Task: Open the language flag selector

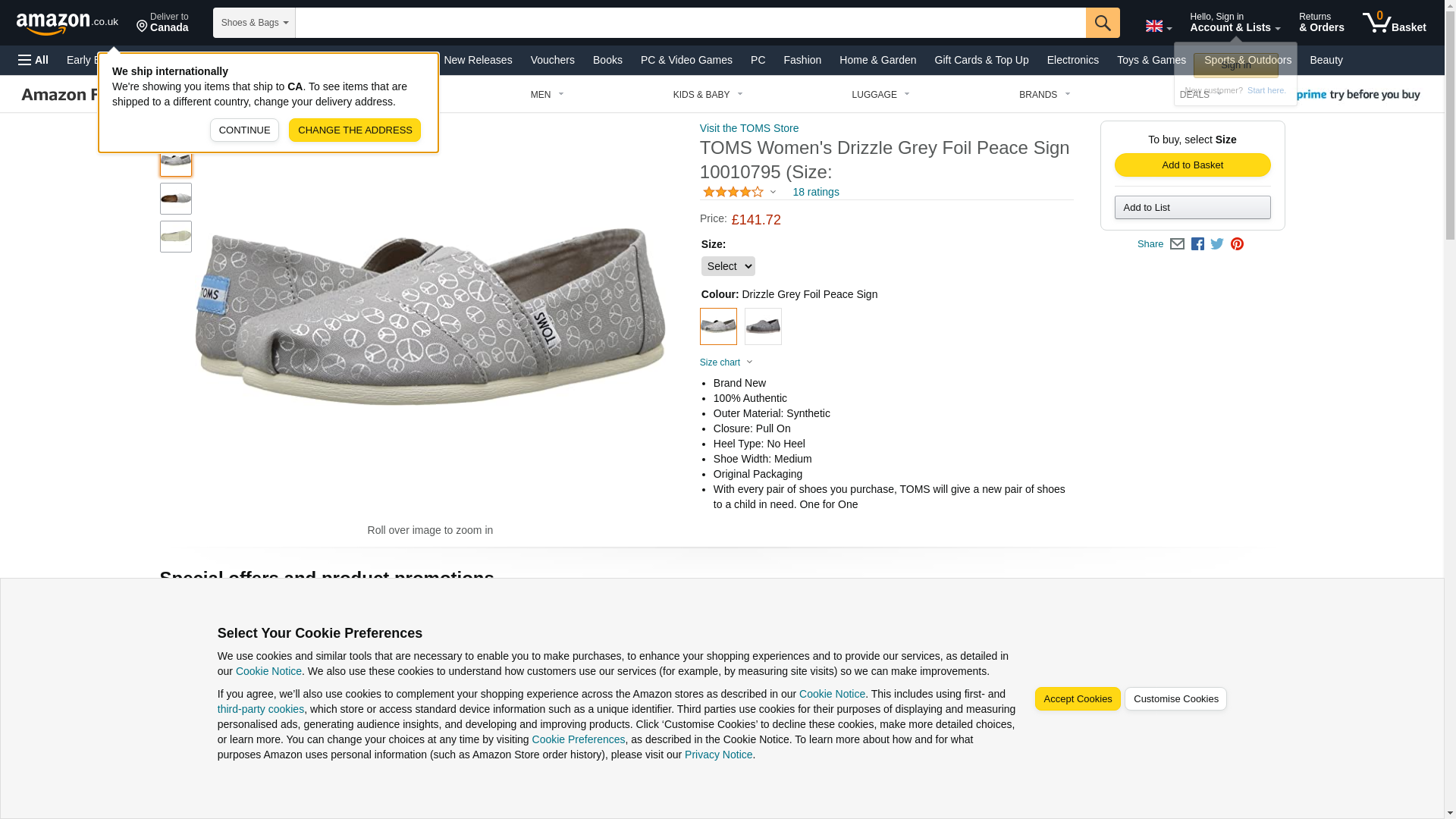Action: (x=1158, y=26)
